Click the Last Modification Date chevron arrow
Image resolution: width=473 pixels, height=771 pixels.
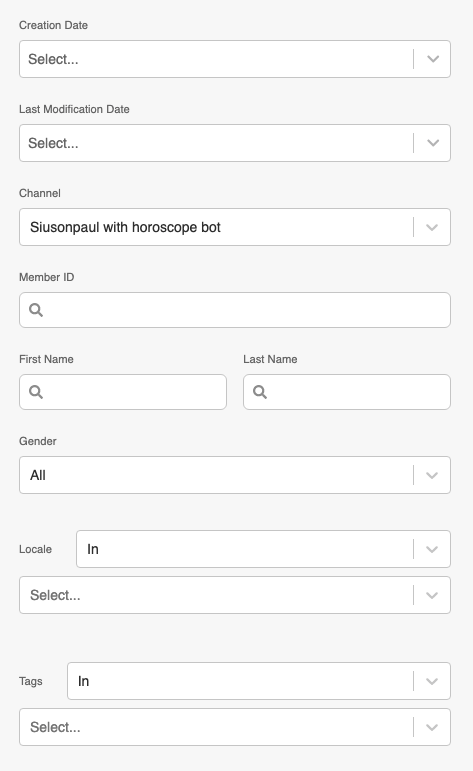pos(433,143)
